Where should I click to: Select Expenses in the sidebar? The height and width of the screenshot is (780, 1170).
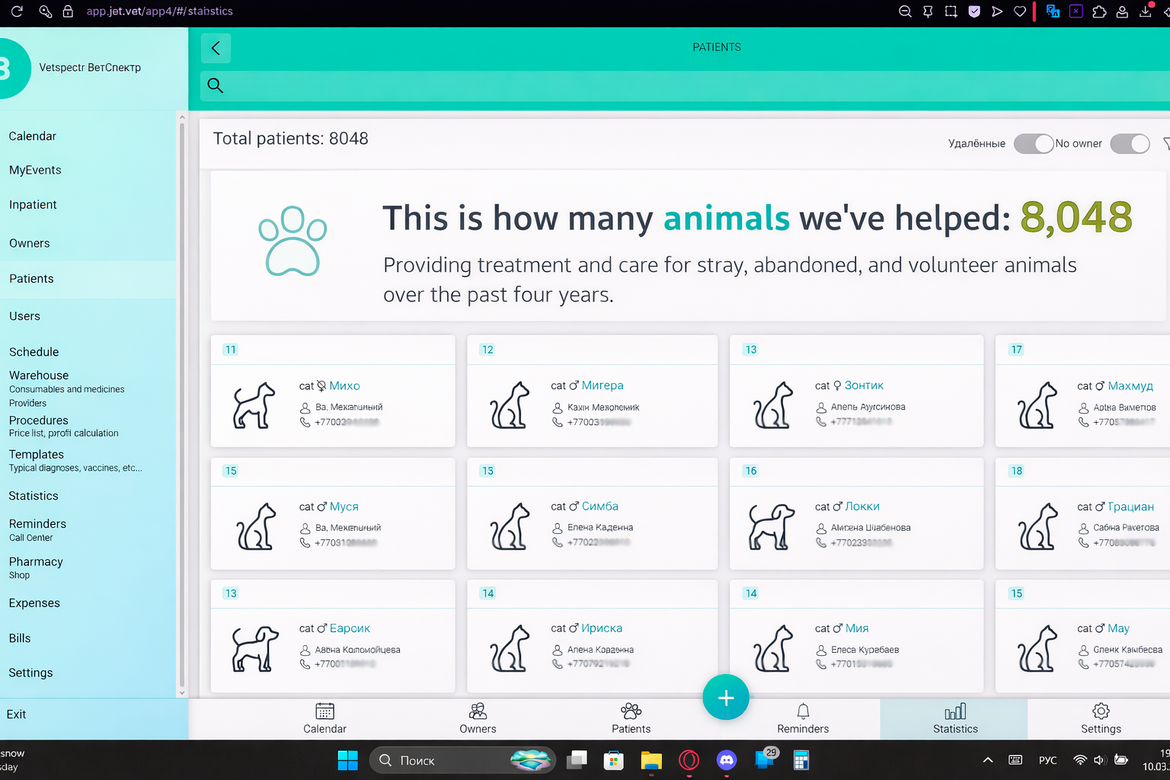(34, 603)
